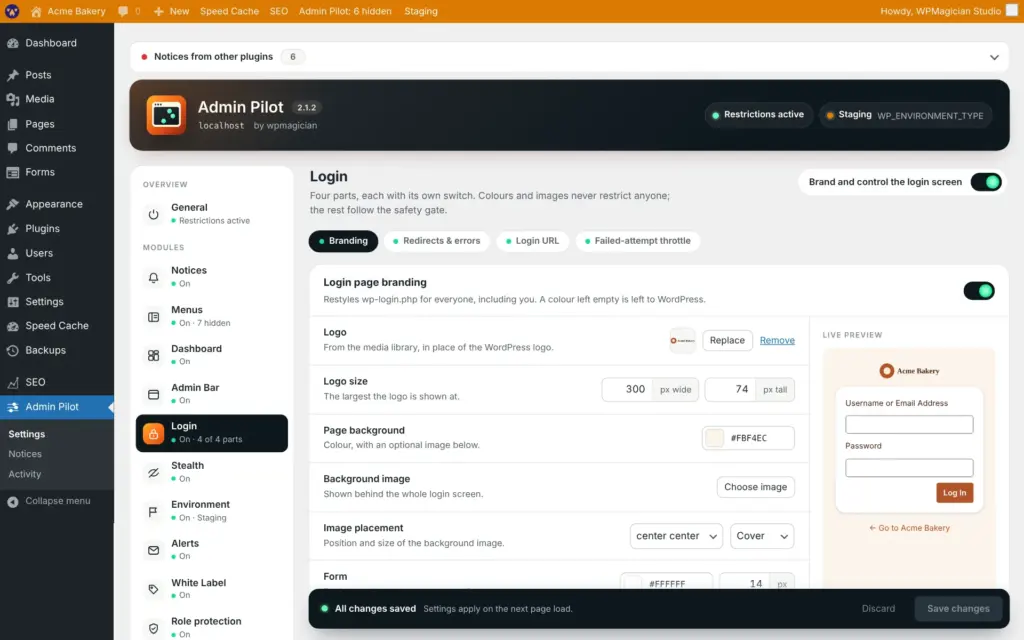Click the Backups clock icon

(x=13, y=351)
